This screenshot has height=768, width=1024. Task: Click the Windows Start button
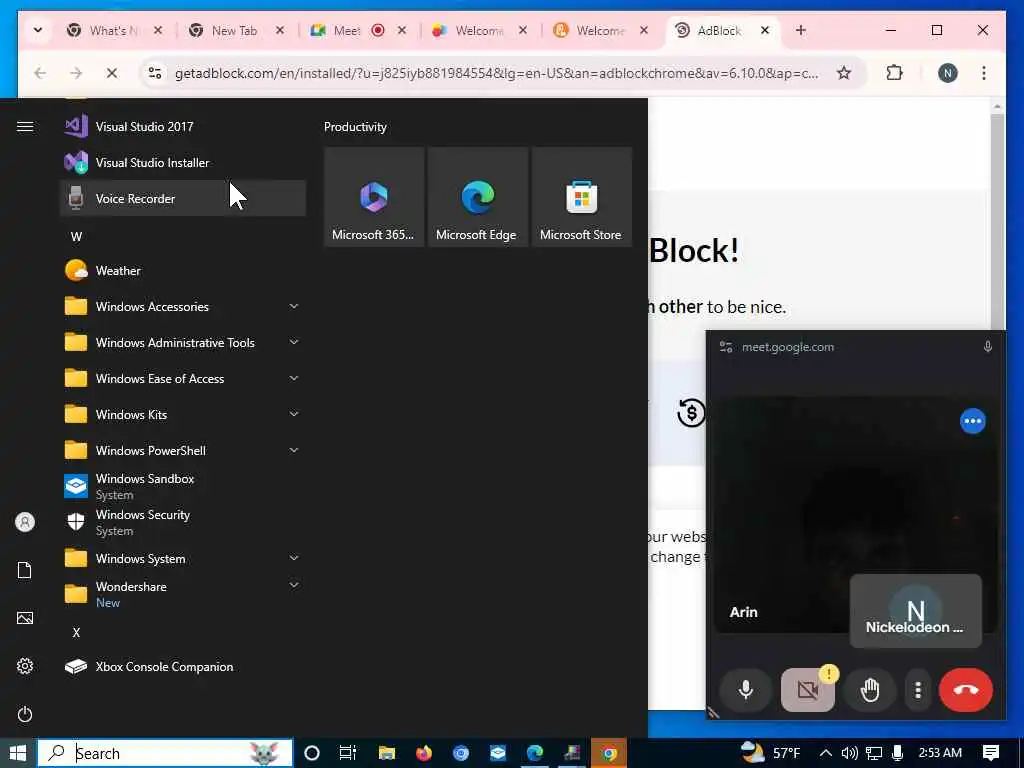coord(18,753)
